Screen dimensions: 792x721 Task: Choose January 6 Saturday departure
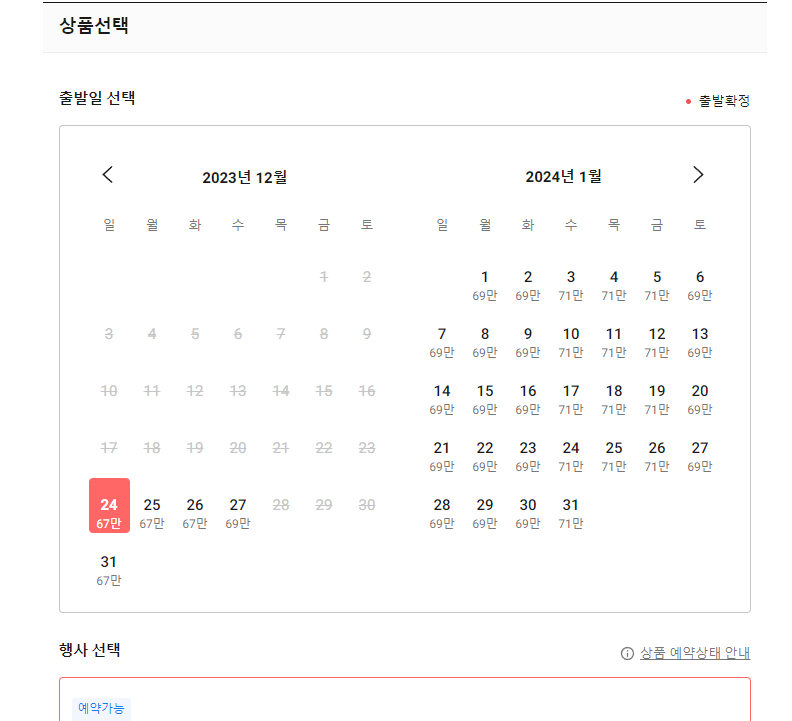coord(700,284)
